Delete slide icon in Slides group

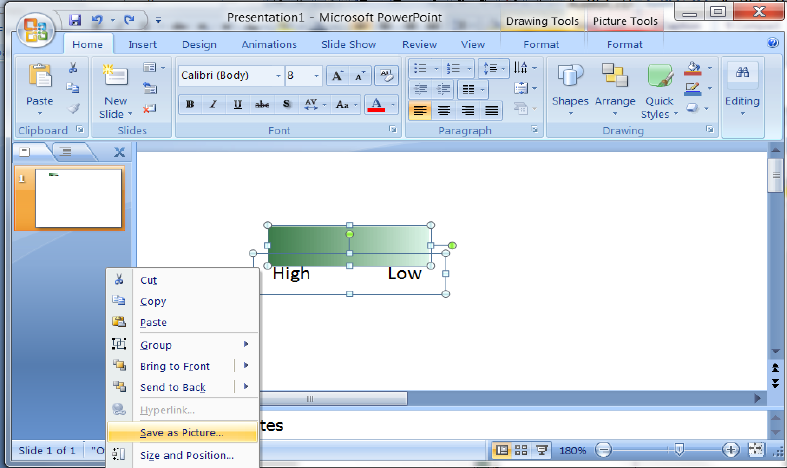click(150, 108)
